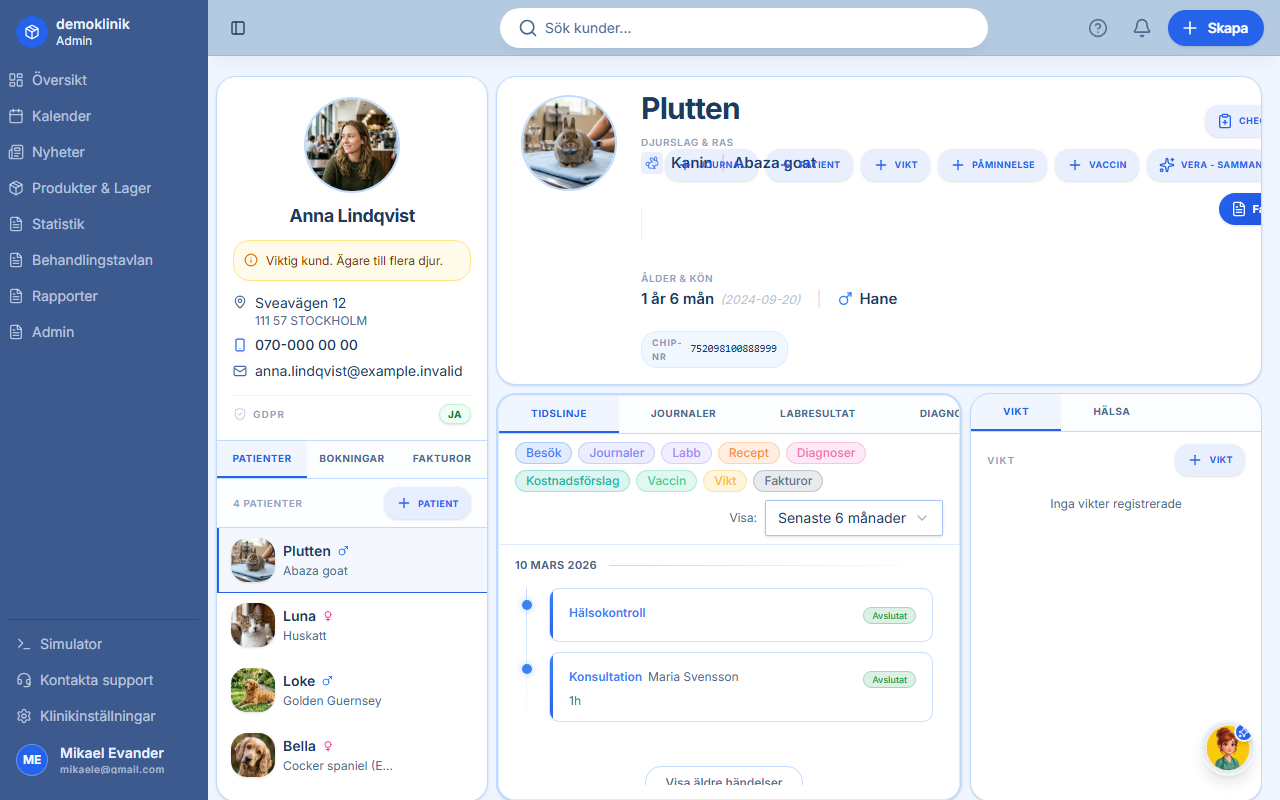Image resolution: width=1280 pixels, height=800 pixels.
Task: Toggle the Besök filter chip
Action: [x=543, y=452]
